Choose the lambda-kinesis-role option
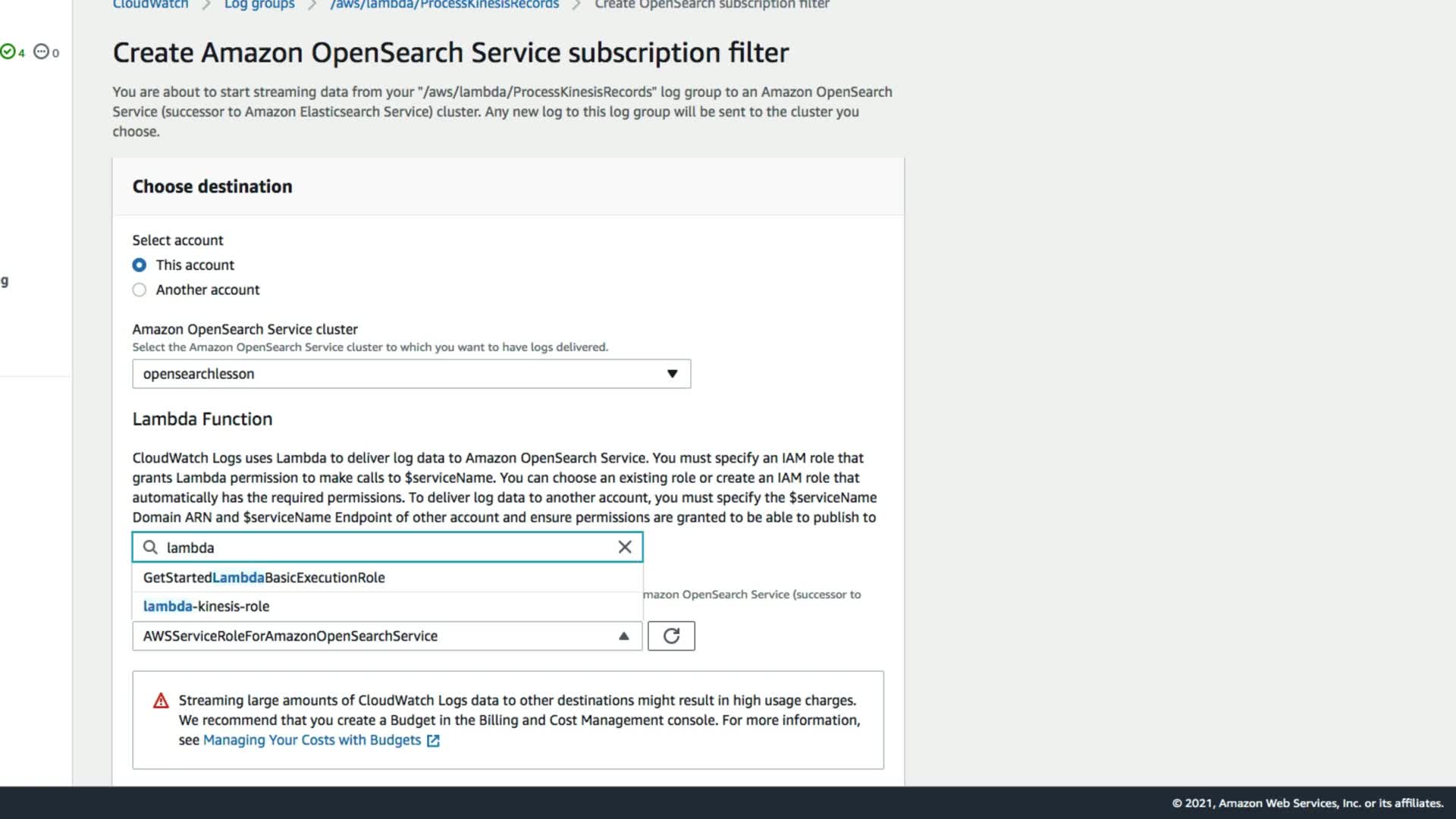Image resolution: width=1456 pixels, height=819 pixels. [x=206, y=606]
